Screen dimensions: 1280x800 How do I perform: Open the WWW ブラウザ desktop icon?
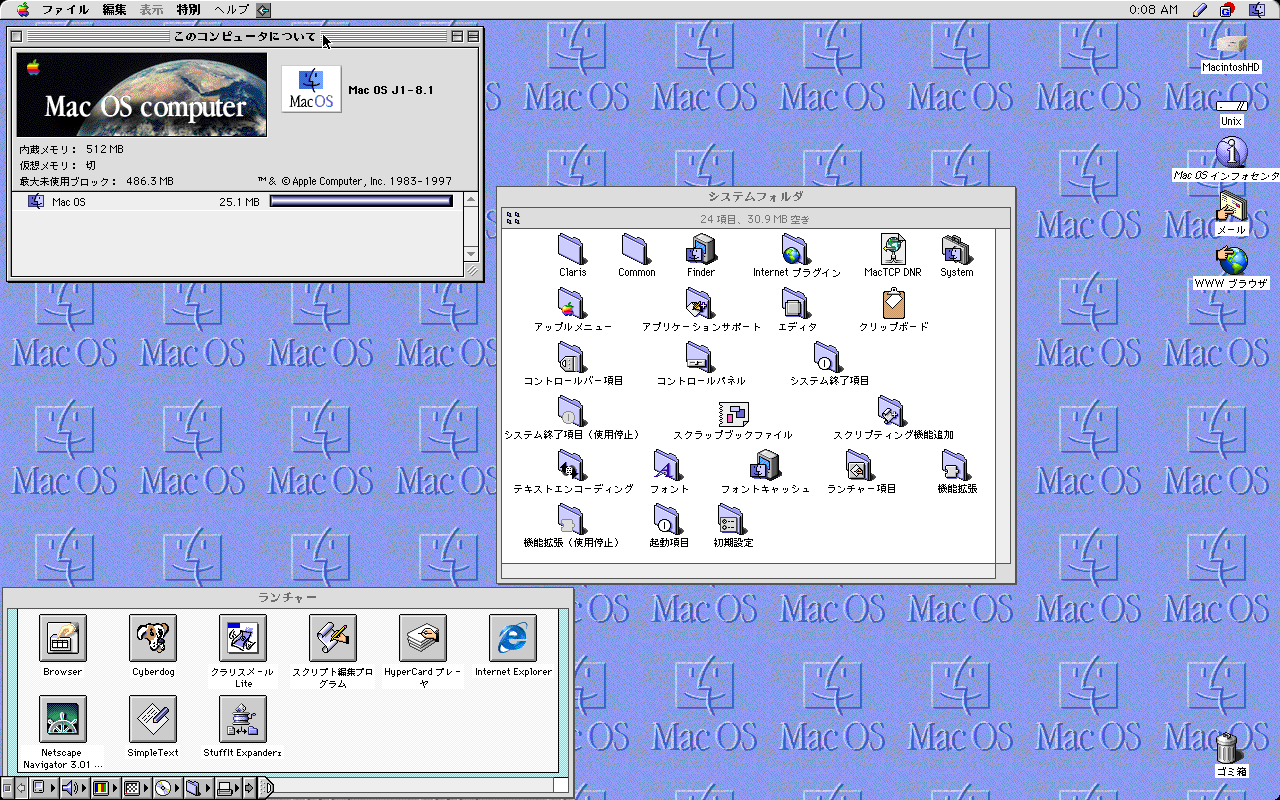pos(1231,260)
